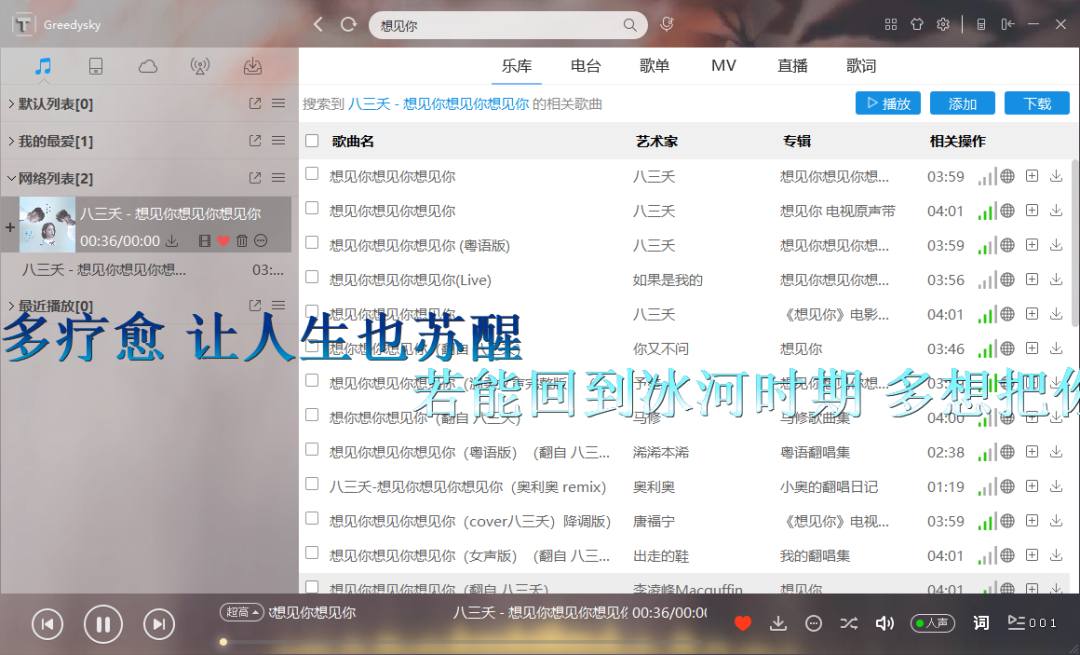
Task: Skip to the next track
Action: point(159,624)
